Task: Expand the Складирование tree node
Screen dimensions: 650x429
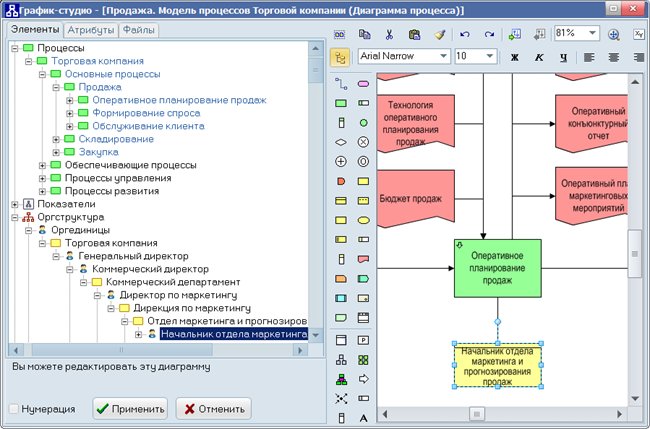Action: point(56,139)
